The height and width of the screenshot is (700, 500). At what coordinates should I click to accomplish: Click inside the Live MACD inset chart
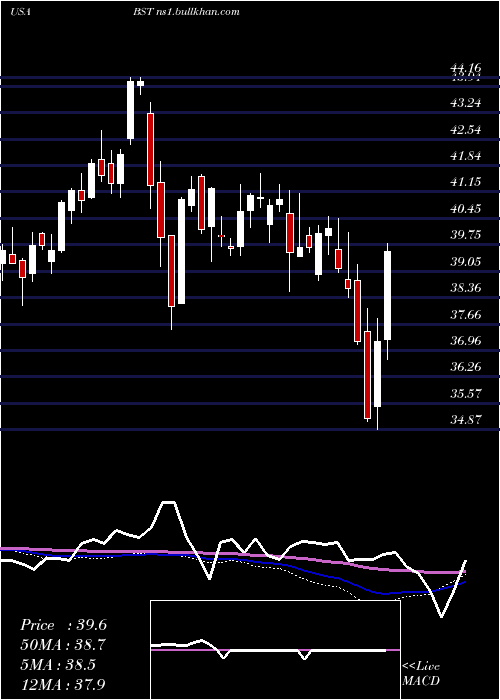[275, 650]
